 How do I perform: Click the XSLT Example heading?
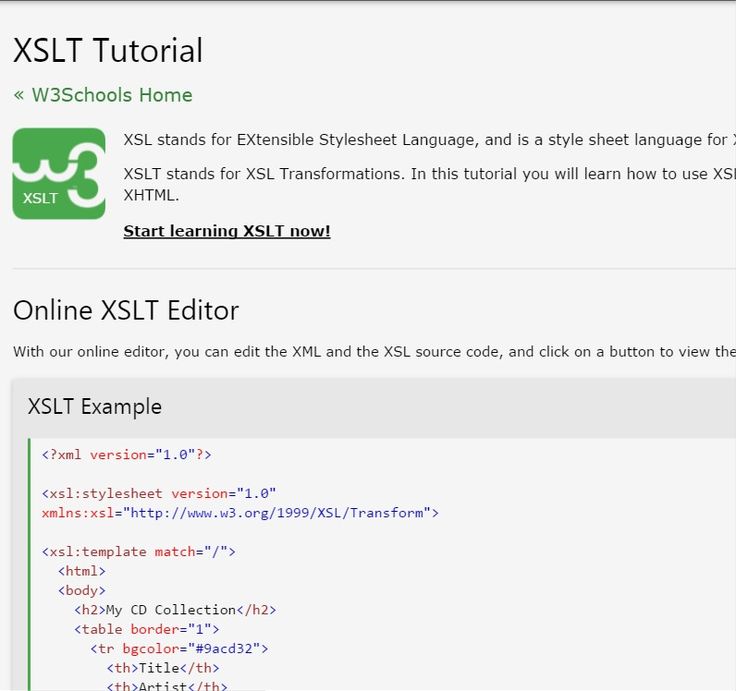point(95,406)
